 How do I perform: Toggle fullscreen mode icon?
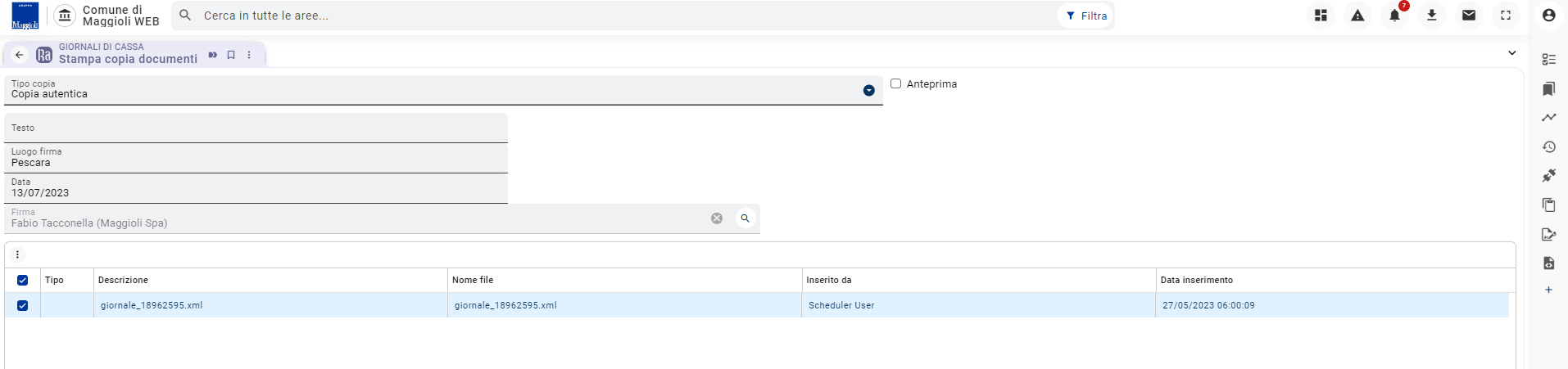[1506, 16]
